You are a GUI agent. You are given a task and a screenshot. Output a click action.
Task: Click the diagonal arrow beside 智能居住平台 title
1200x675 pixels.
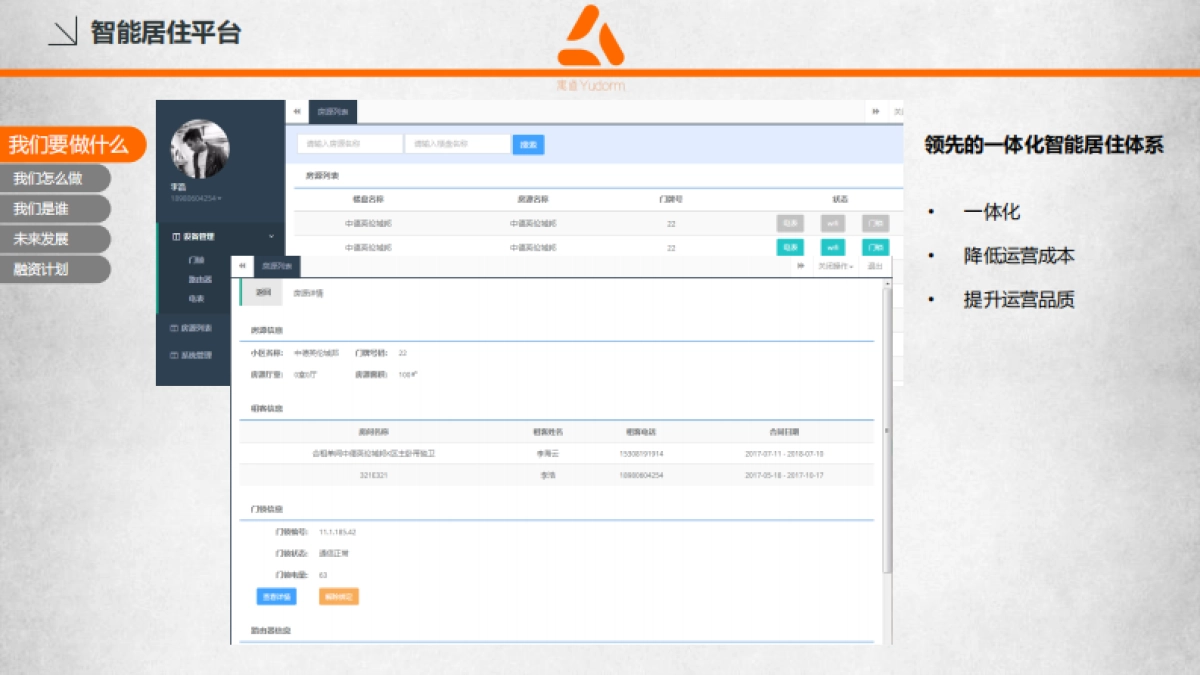63,33
